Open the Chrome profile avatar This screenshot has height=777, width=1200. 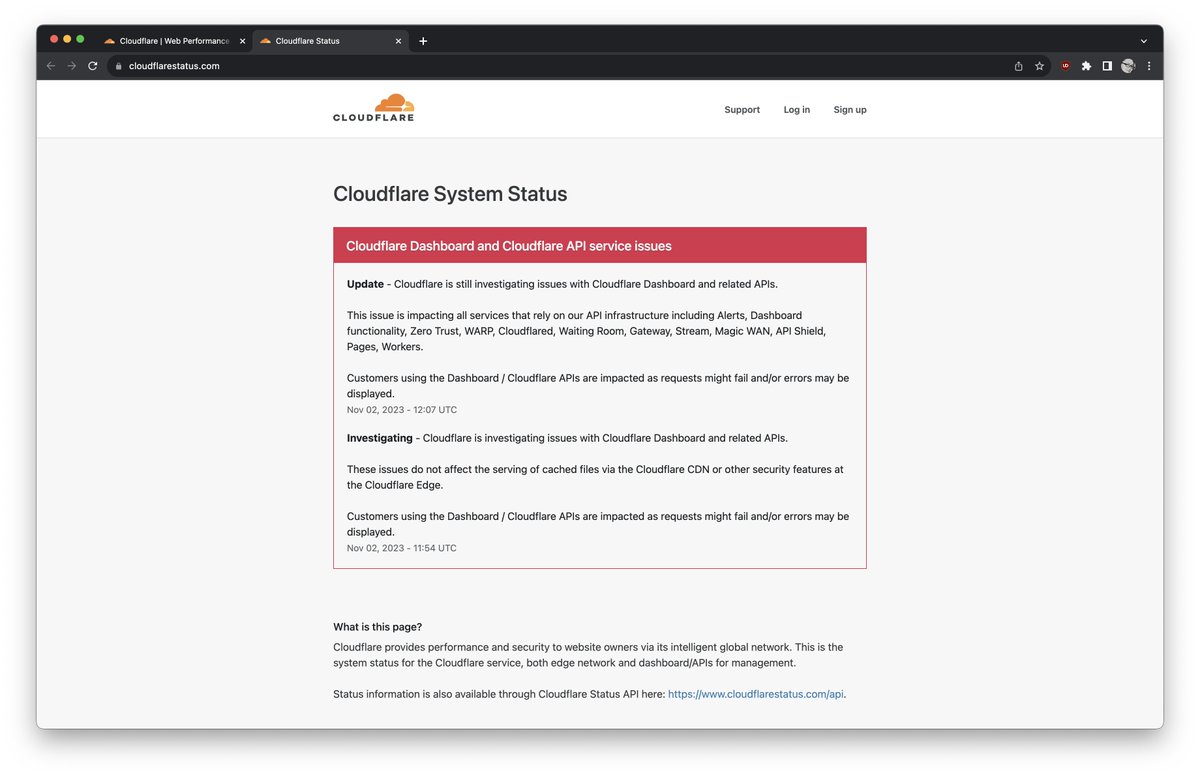(x=1128, y=66)
